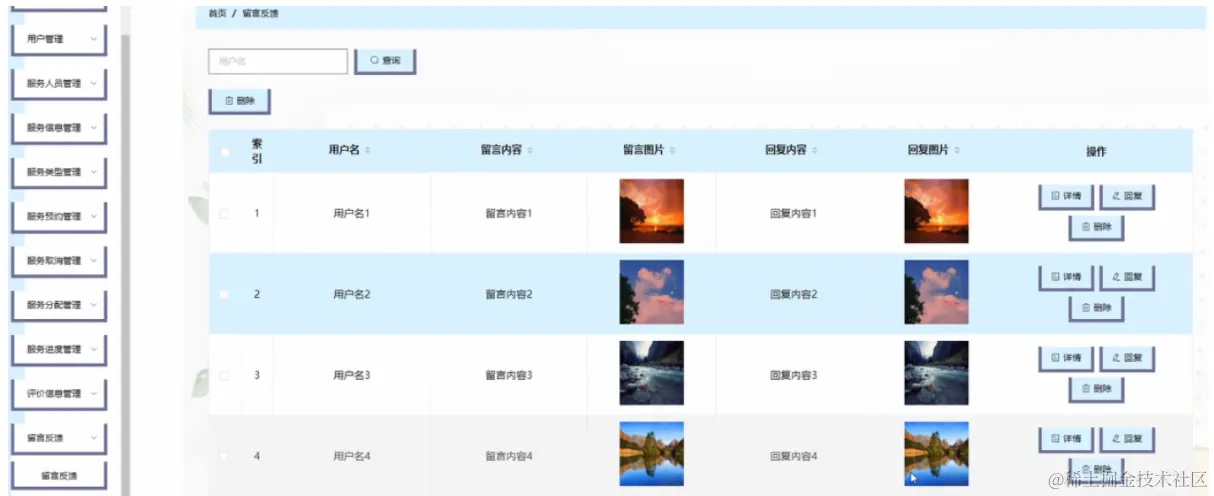Open 回复图片 river valley thumbnail in row 3
1214x496 pixels.
click(936, 373)
